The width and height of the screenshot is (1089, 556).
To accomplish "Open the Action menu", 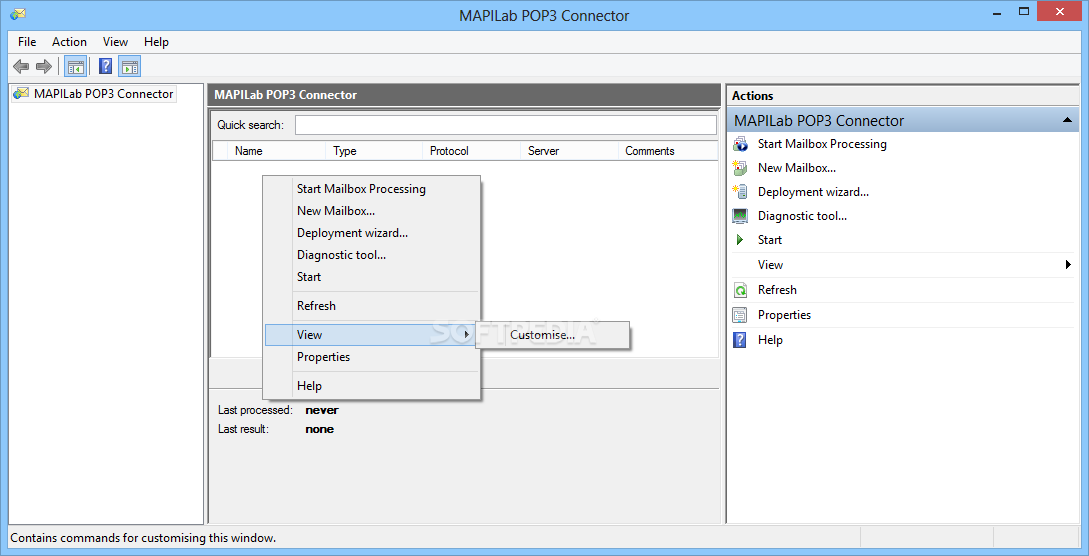I will coord(69,42).
